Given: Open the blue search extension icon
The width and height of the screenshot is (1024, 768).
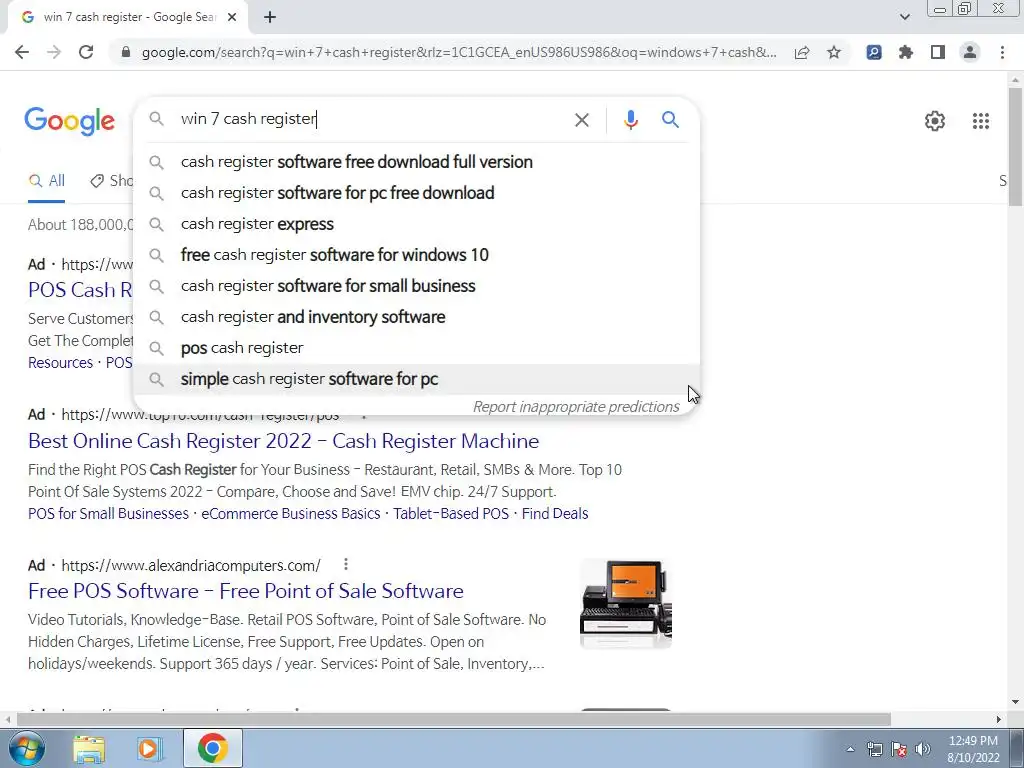Looking at the screenshot, I should 874,52.
